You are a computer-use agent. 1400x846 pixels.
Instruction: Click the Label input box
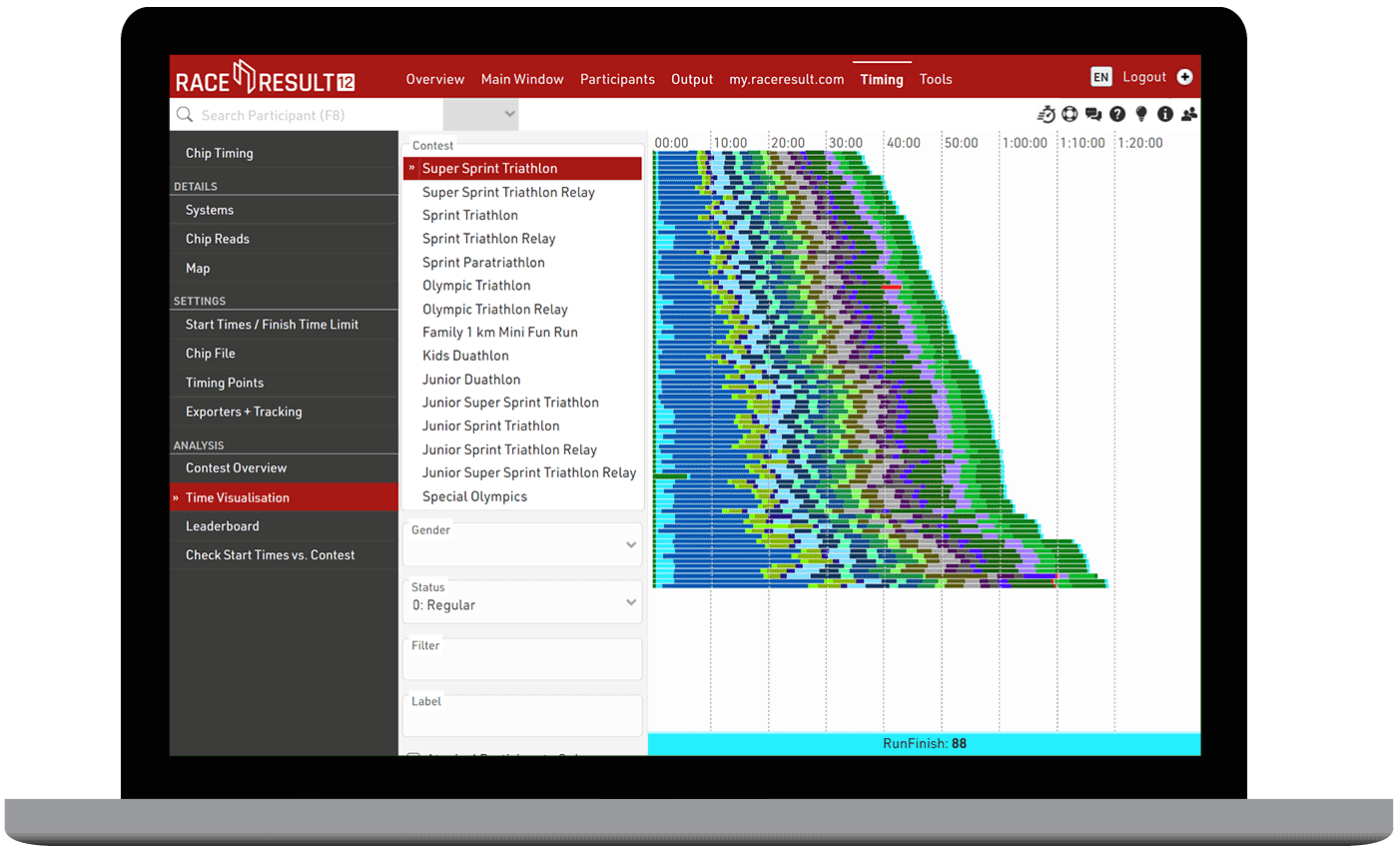coord(522,715)
